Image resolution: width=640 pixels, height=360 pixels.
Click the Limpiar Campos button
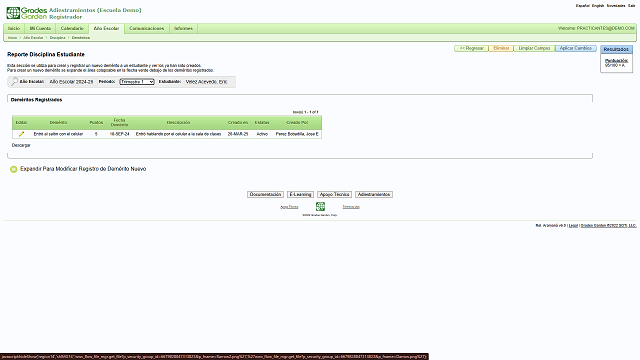(x=534, y=48)
